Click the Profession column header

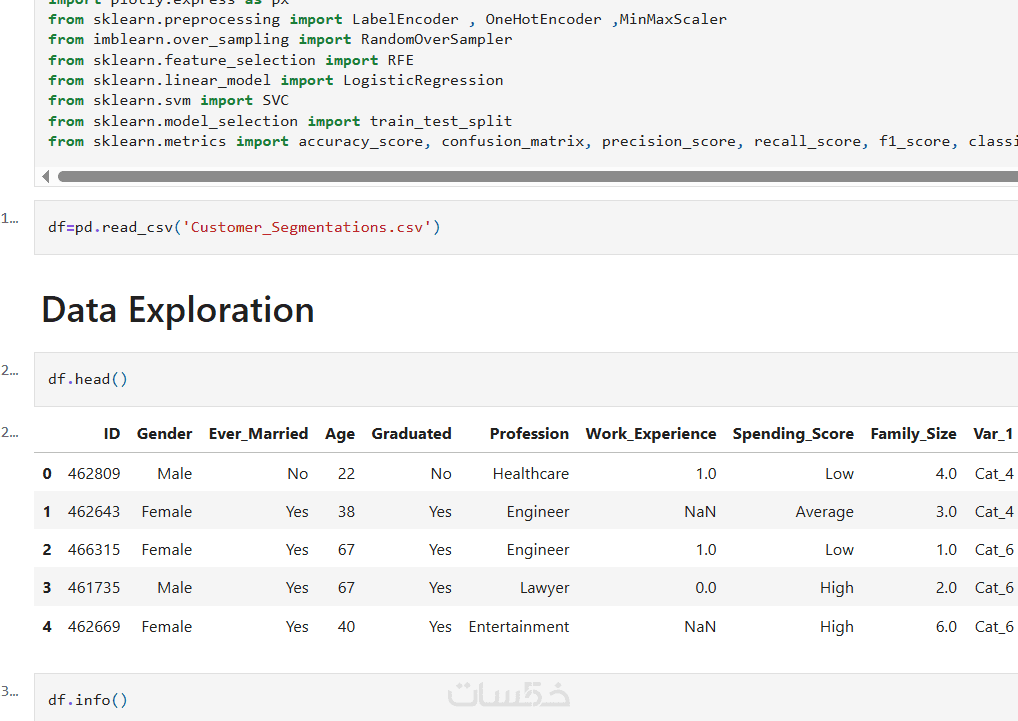click(529, 434)
